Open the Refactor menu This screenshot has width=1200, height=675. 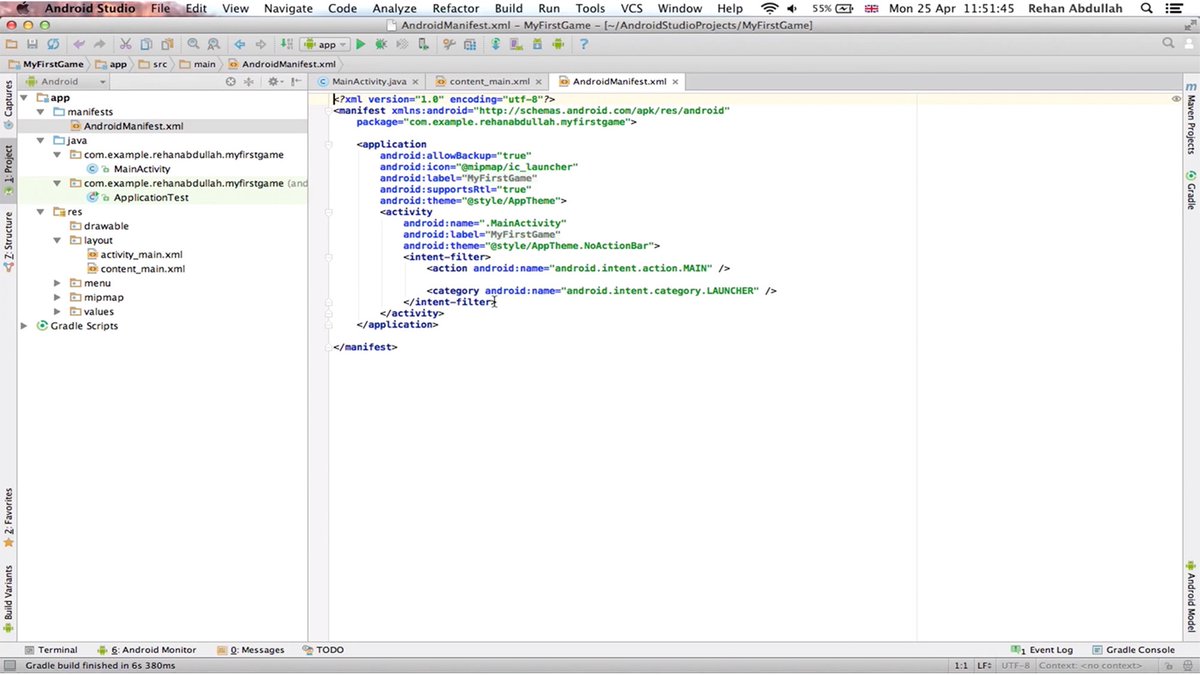pos(455,8)
